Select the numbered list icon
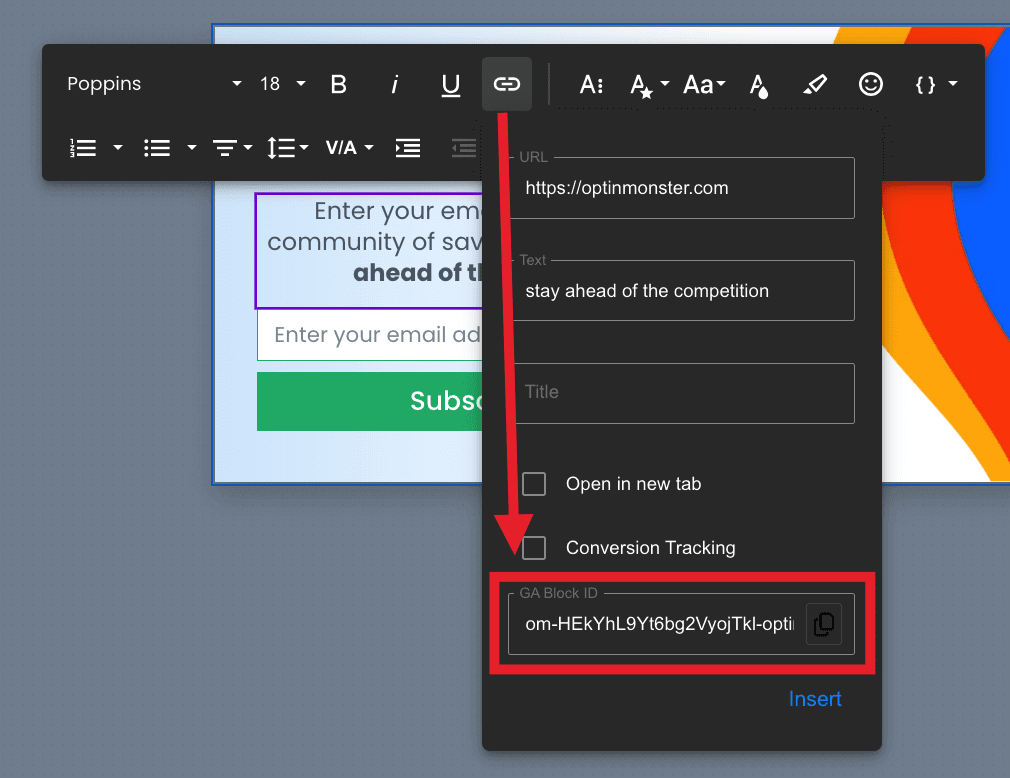The image size is (1010, 778). pyautogui.click(x=83, y=147)
